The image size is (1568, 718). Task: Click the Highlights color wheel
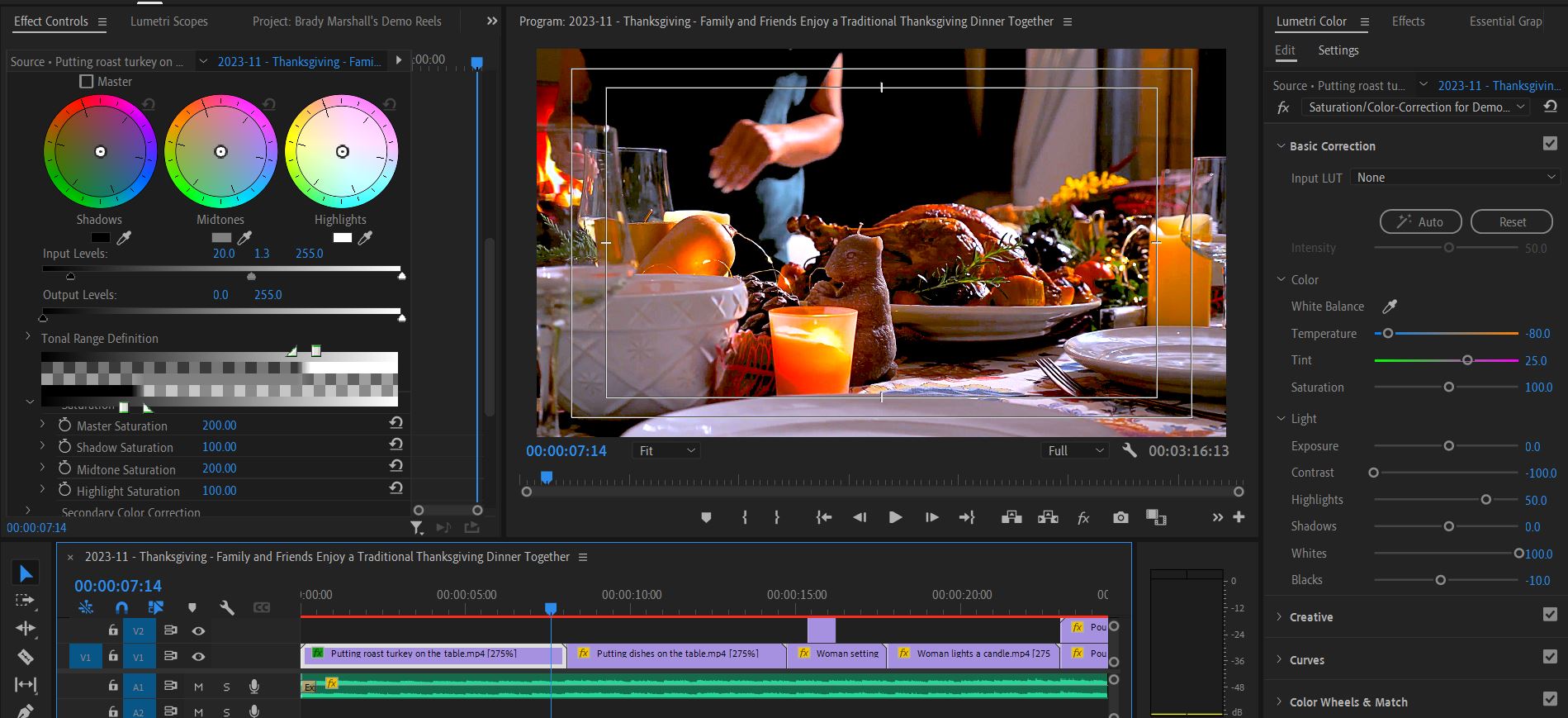(x=342, y=152)
